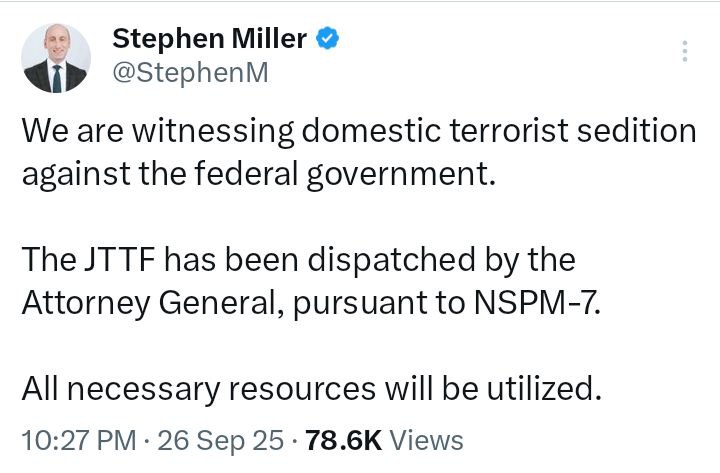Image resolution: width=720 pixels, height=473 pixels.
Task: Click the 78.6K view count
Action: (x=343, y=440)
